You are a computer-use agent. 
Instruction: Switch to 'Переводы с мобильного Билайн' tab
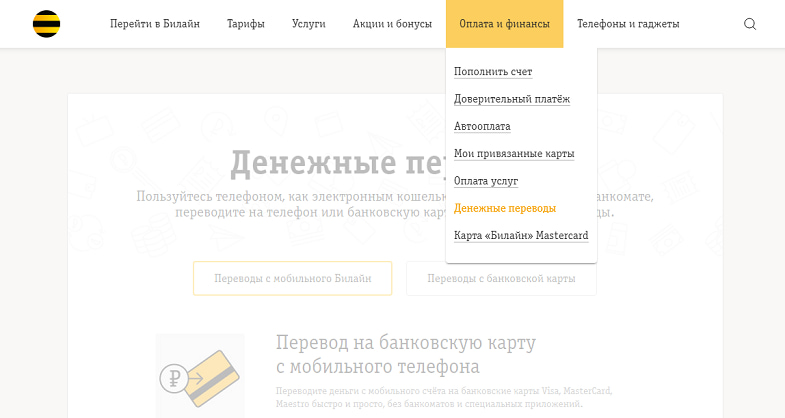pyautogui.click(x=292, y=278)
